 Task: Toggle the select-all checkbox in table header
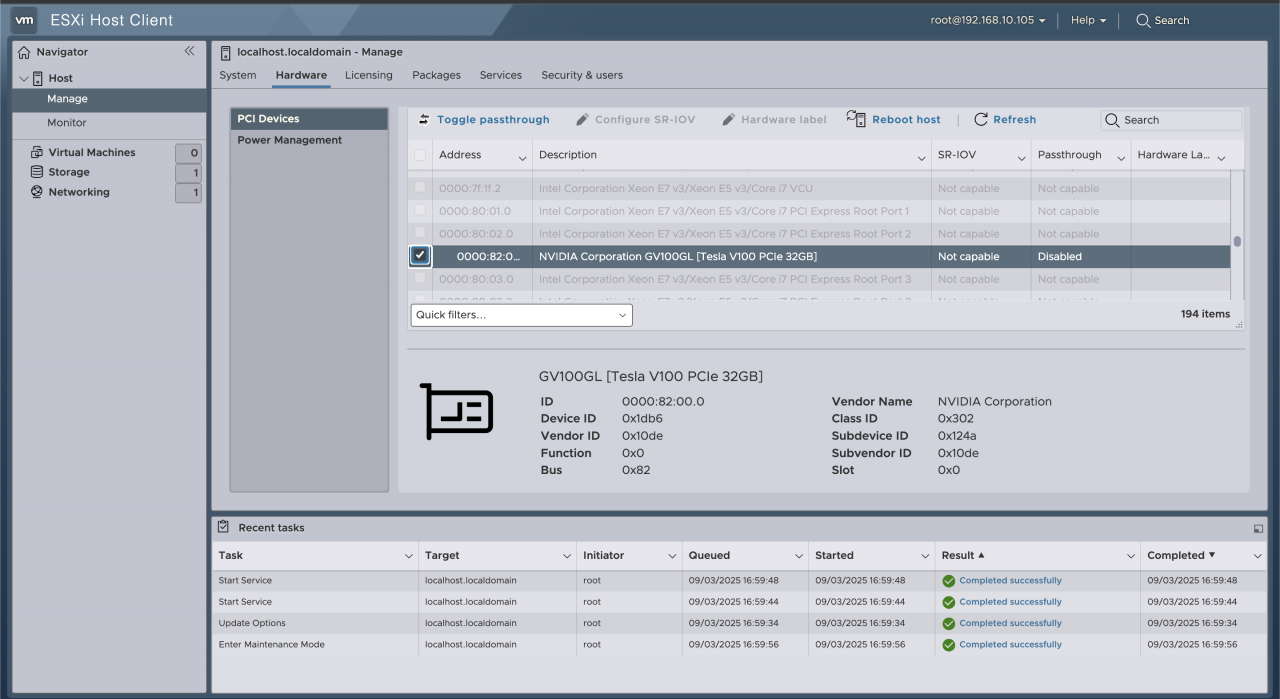tap(420, 155)
